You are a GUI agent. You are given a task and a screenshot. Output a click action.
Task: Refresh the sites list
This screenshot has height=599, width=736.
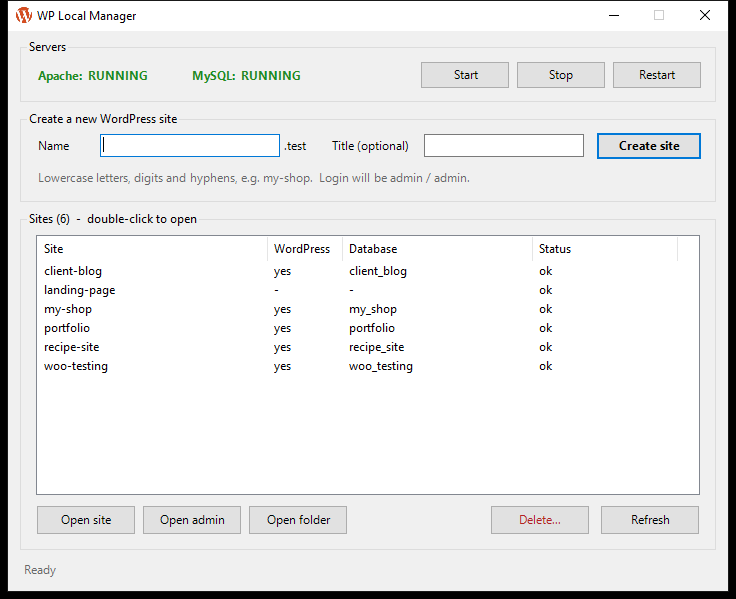point(650,520)
